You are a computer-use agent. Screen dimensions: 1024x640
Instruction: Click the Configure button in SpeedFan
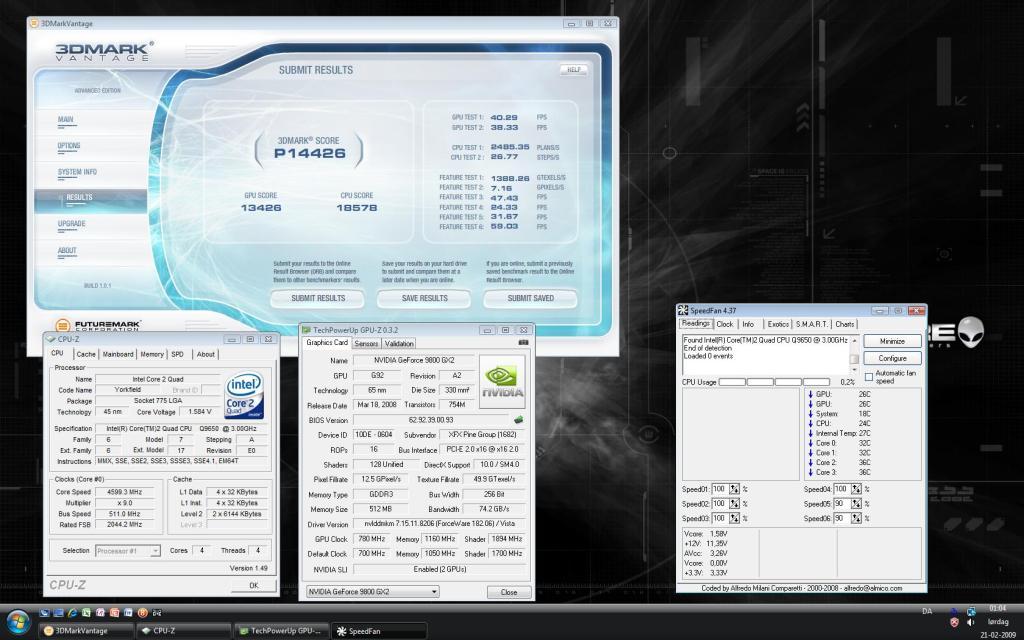pos(892,358)
